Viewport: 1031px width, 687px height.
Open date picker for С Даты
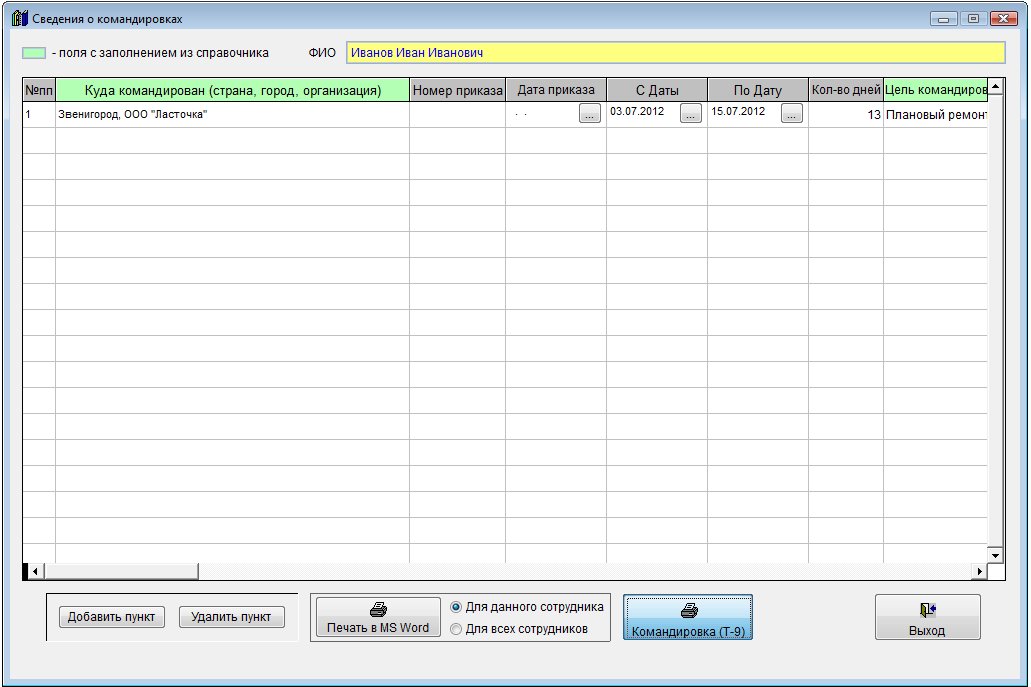point(690,114)
